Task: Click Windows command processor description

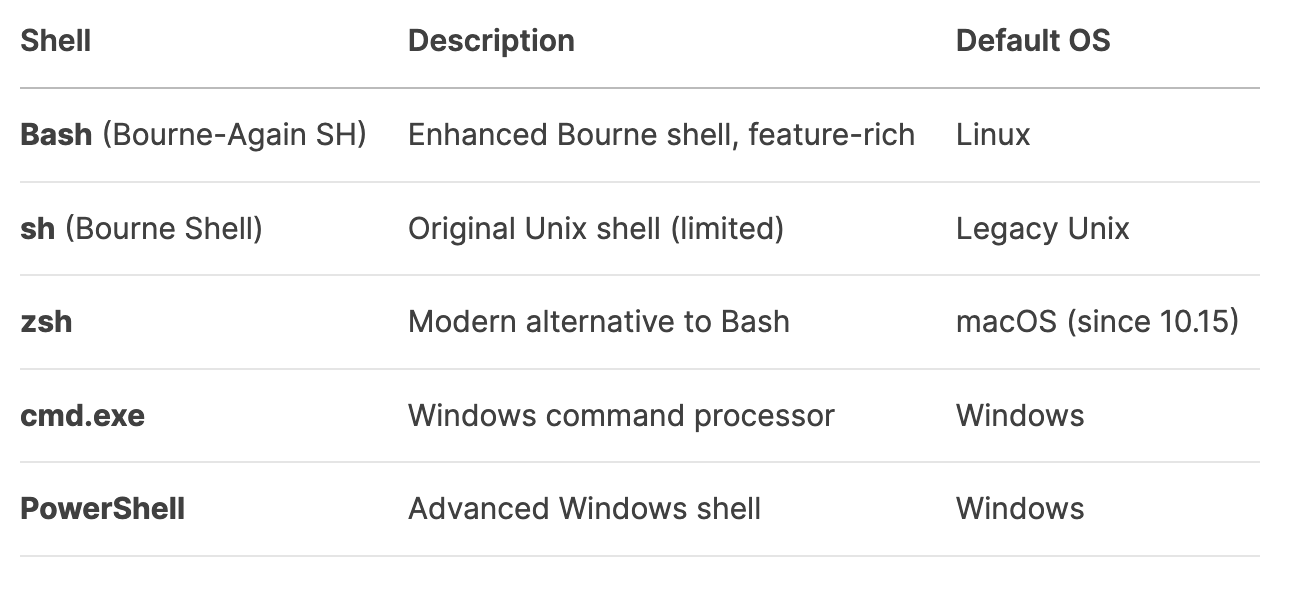Action: pos(621,415)
